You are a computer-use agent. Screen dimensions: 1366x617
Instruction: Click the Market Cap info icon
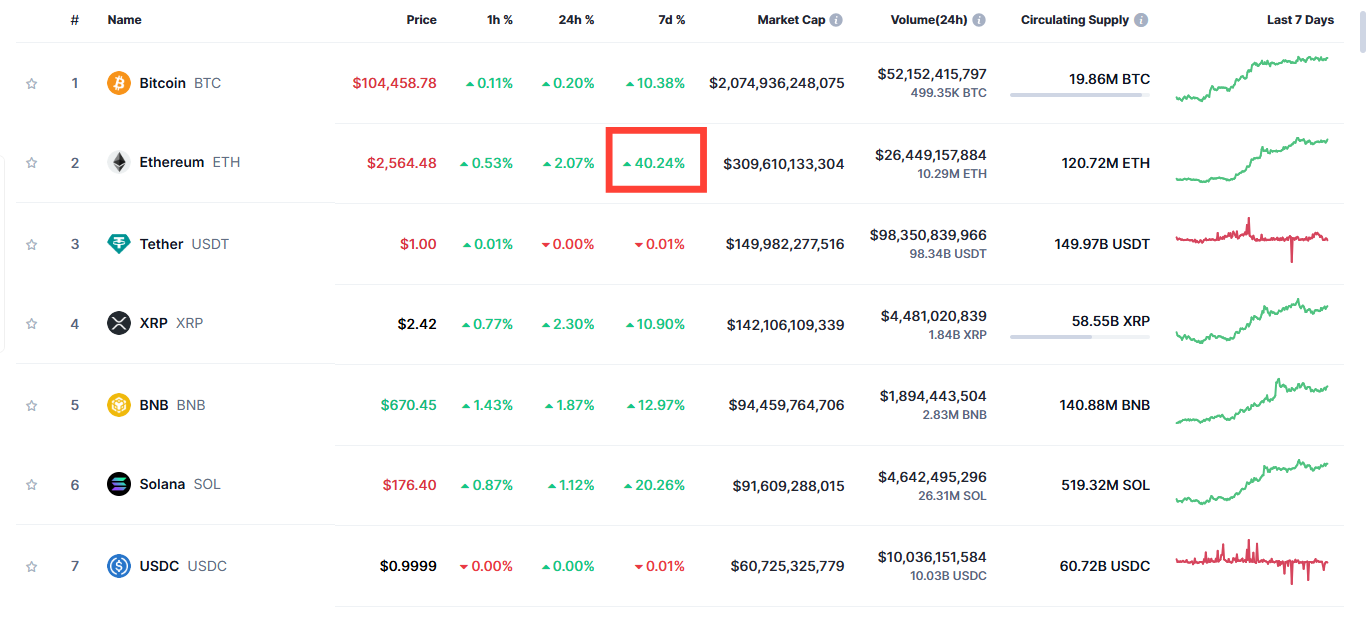coord(836,20)
